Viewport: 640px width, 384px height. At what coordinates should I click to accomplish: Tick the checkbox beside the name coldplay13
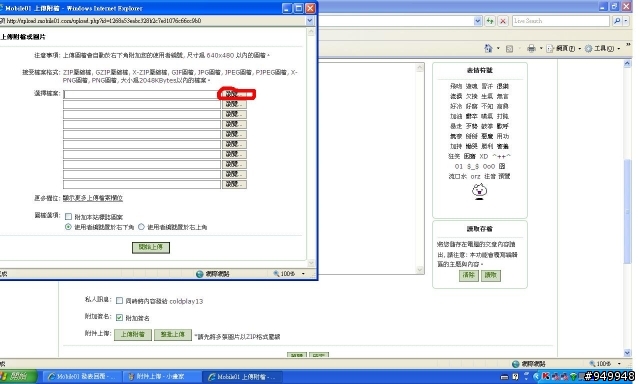pyautogui.click(x=119, y=301)
